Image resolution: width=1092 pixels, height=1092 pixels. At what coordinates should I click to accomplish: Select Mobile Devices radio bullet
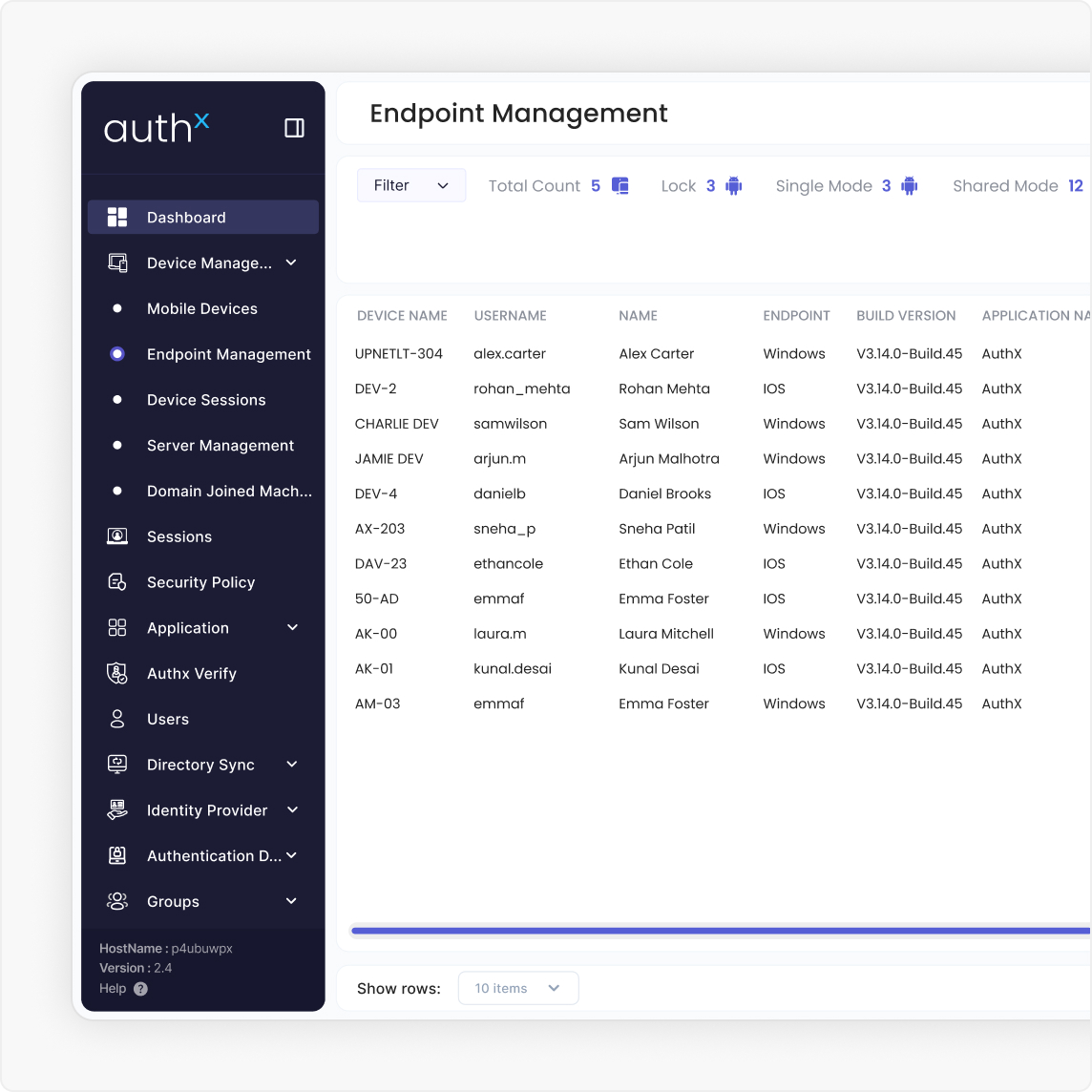pos(117,308)
